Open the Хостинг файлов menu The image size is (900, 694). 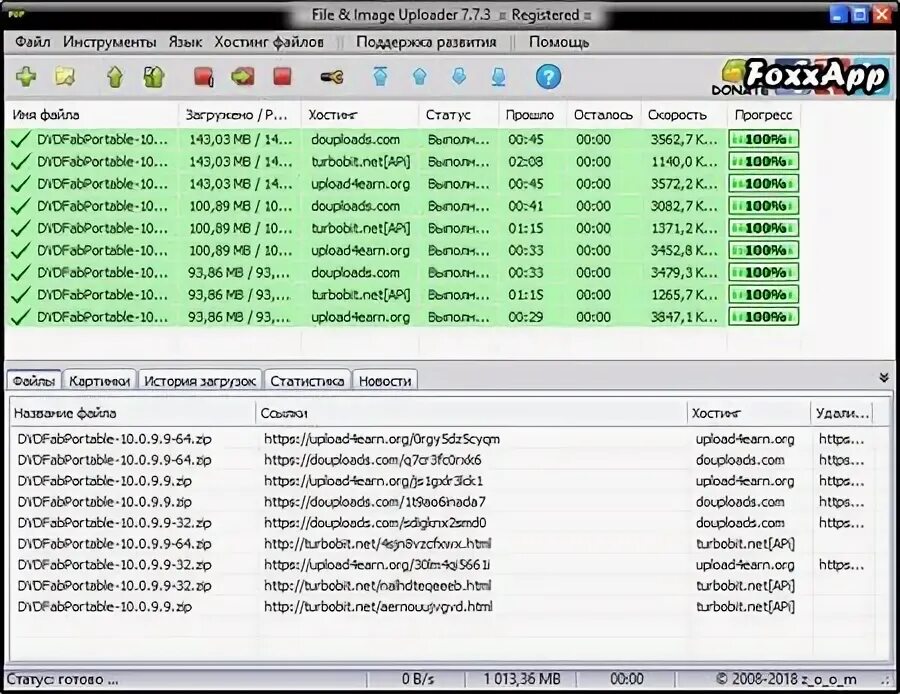point(269,42)
